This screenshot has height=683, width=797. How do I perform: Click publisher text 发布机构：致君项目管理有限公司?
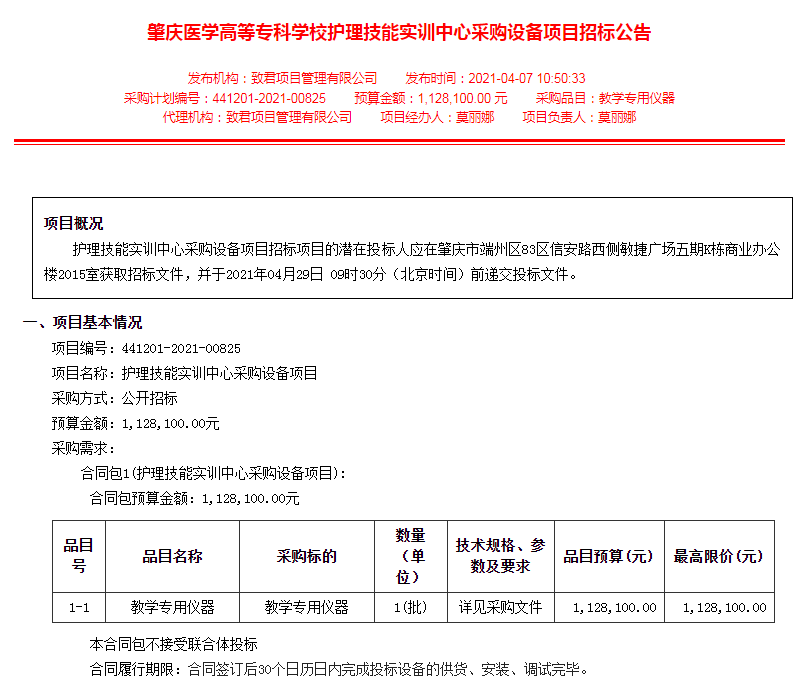(x=282, y=78)
